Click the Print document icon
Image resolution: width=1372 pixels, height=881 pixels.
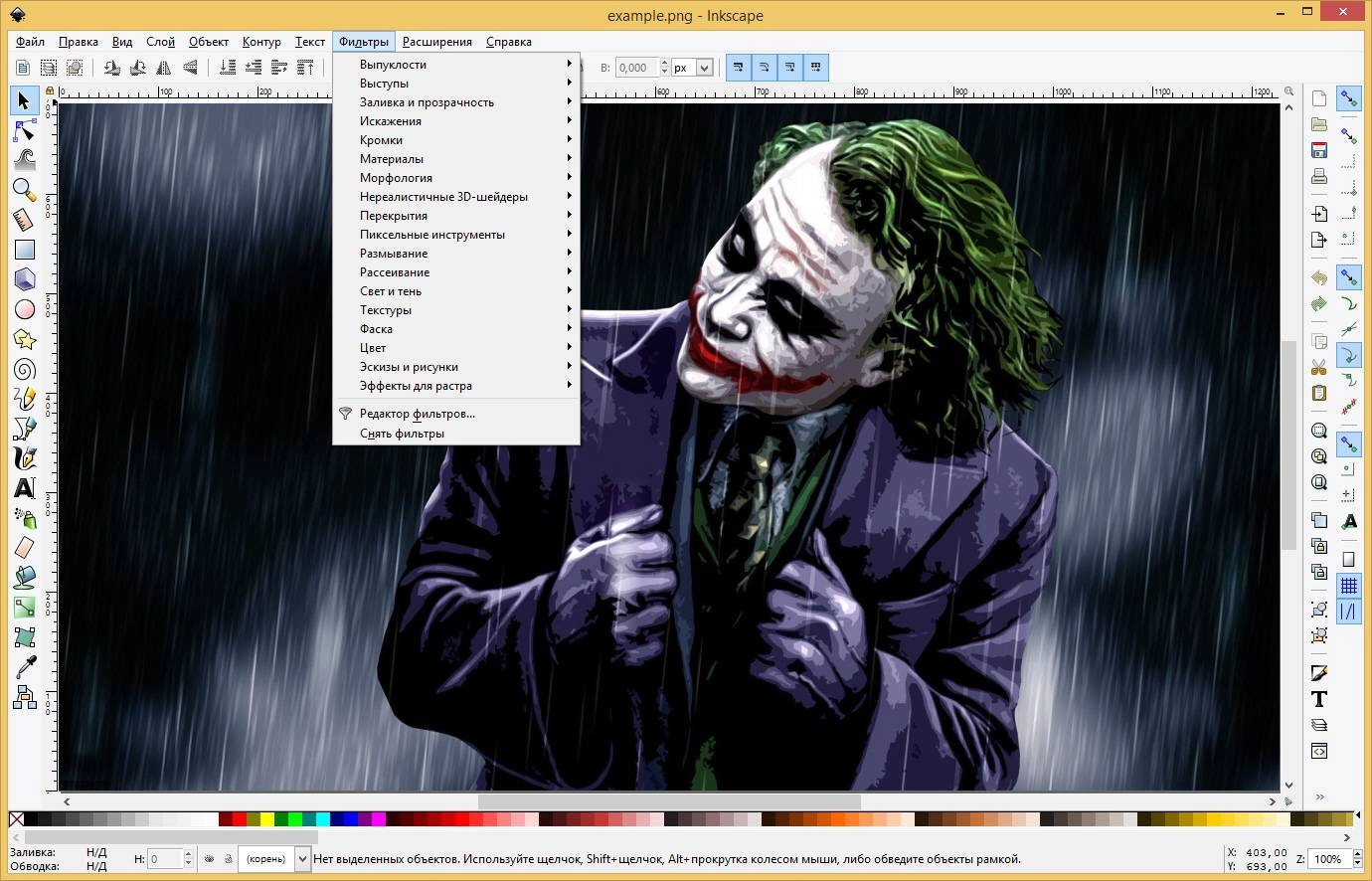click(1319, 177)
